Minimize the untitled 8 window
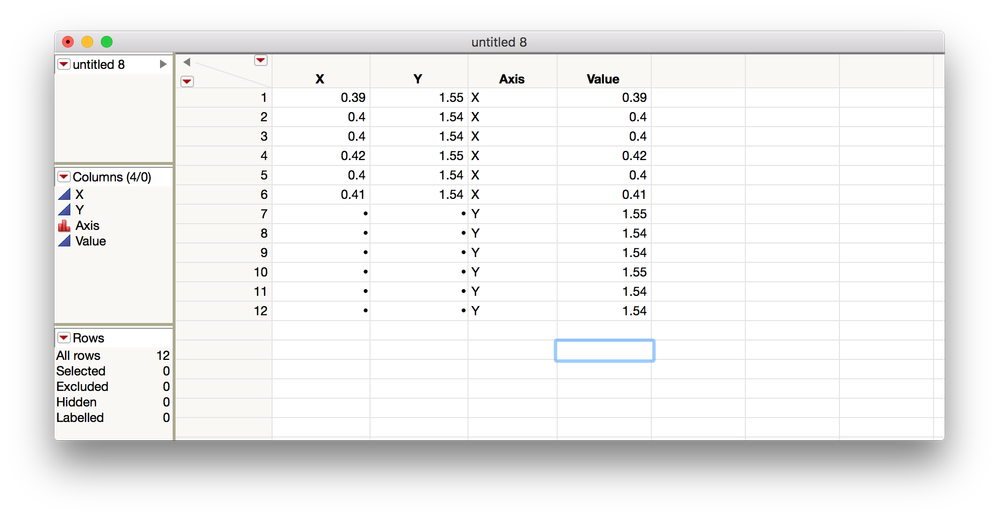The height and width of the screenshot is (518, 999). [87, 42]
